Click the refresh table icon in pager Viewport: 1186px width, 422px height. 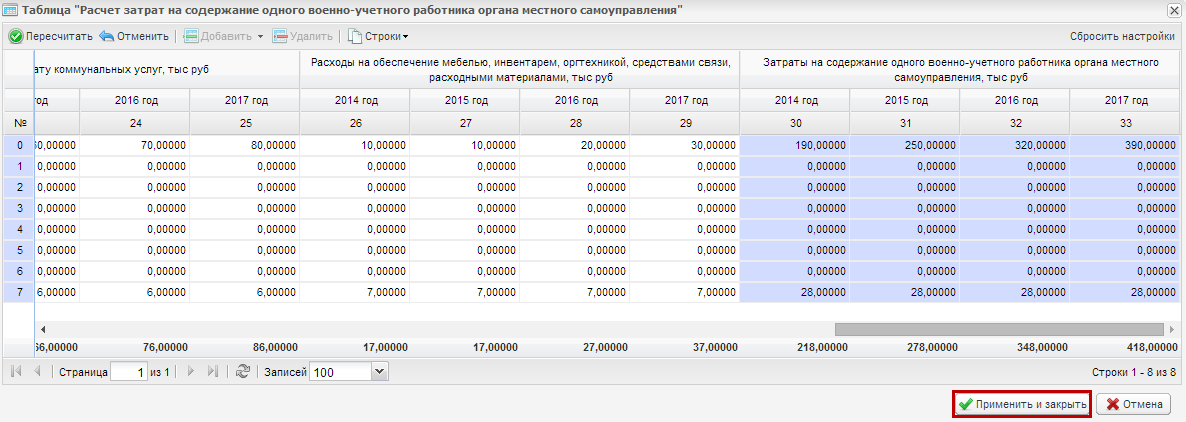pos(243,371)
